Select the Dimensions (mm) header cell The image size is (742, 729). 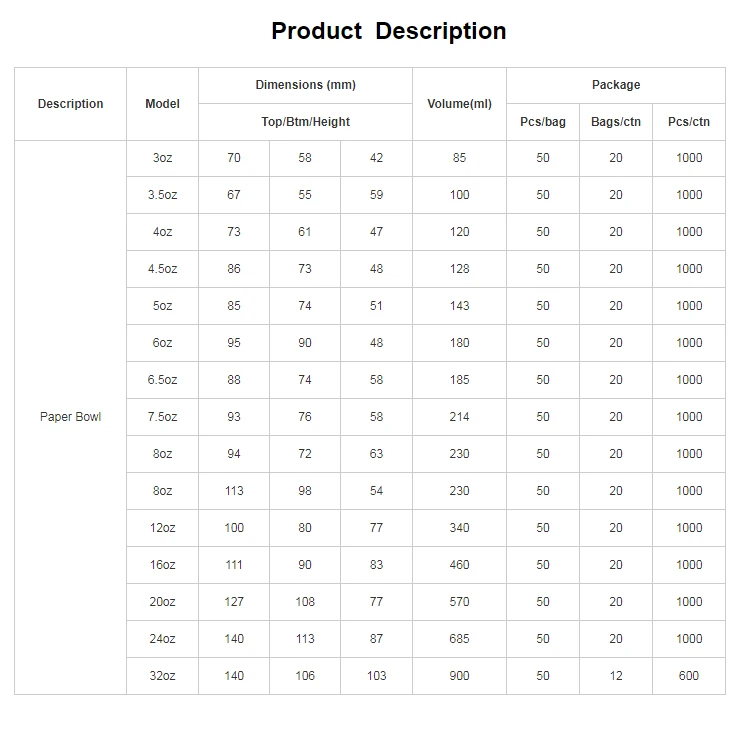(x=305, y=85)
